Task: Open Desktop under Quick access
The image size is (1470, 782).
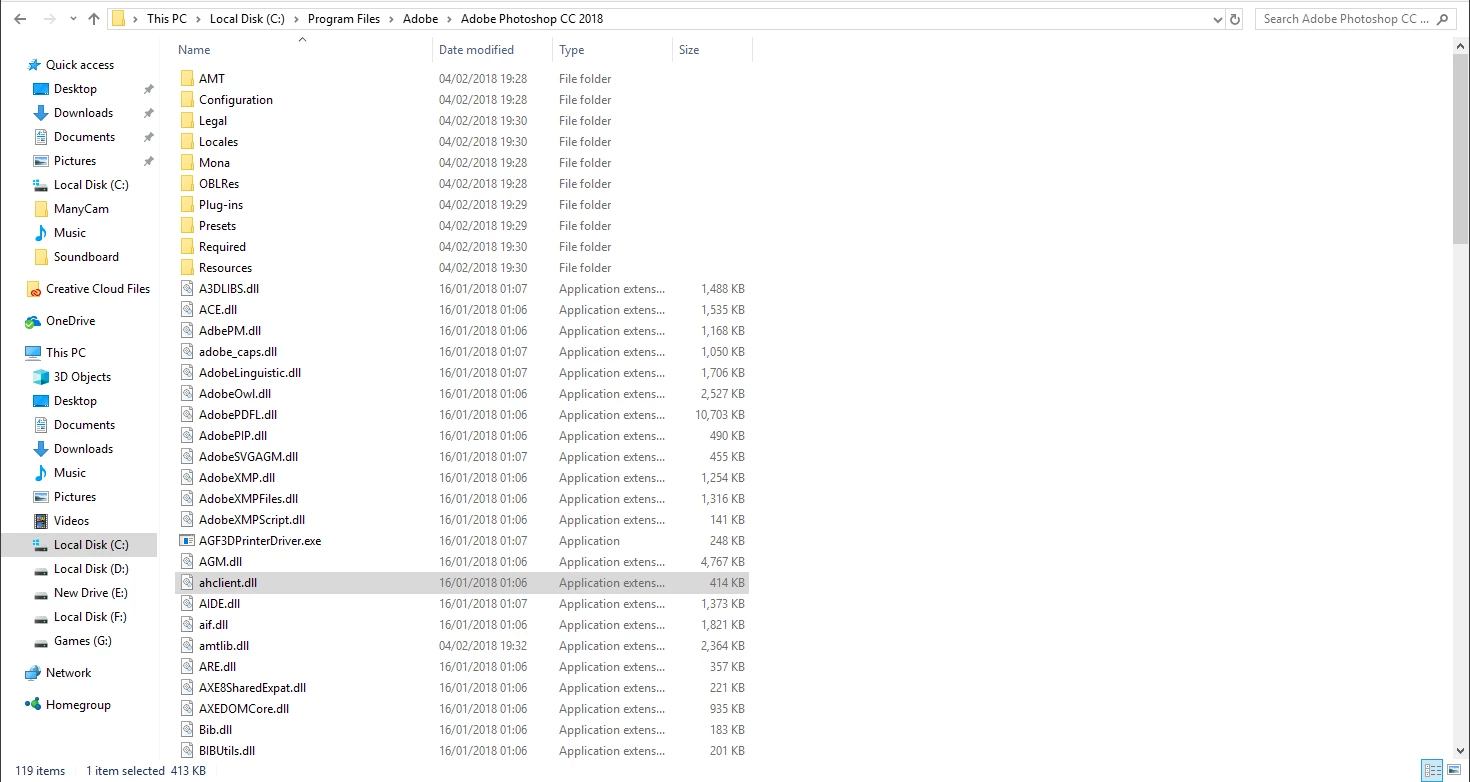Action: (75, 89)
